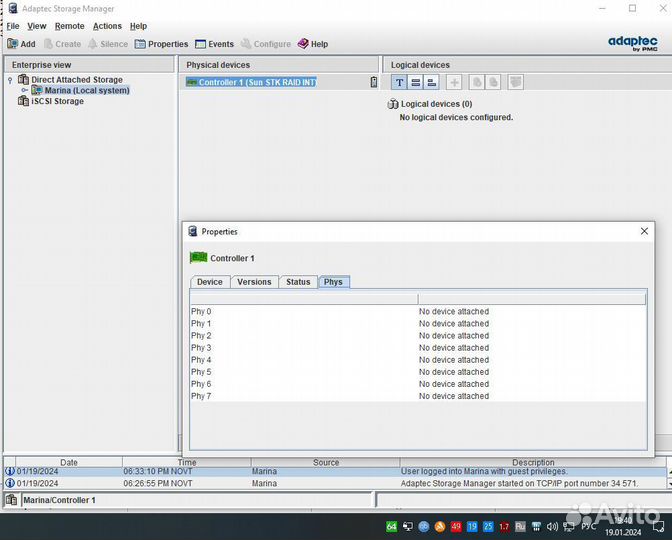The width and height of the screenshot is (672, 540).
Task: Click the create logical device plus icon
Action: point(454,82)
